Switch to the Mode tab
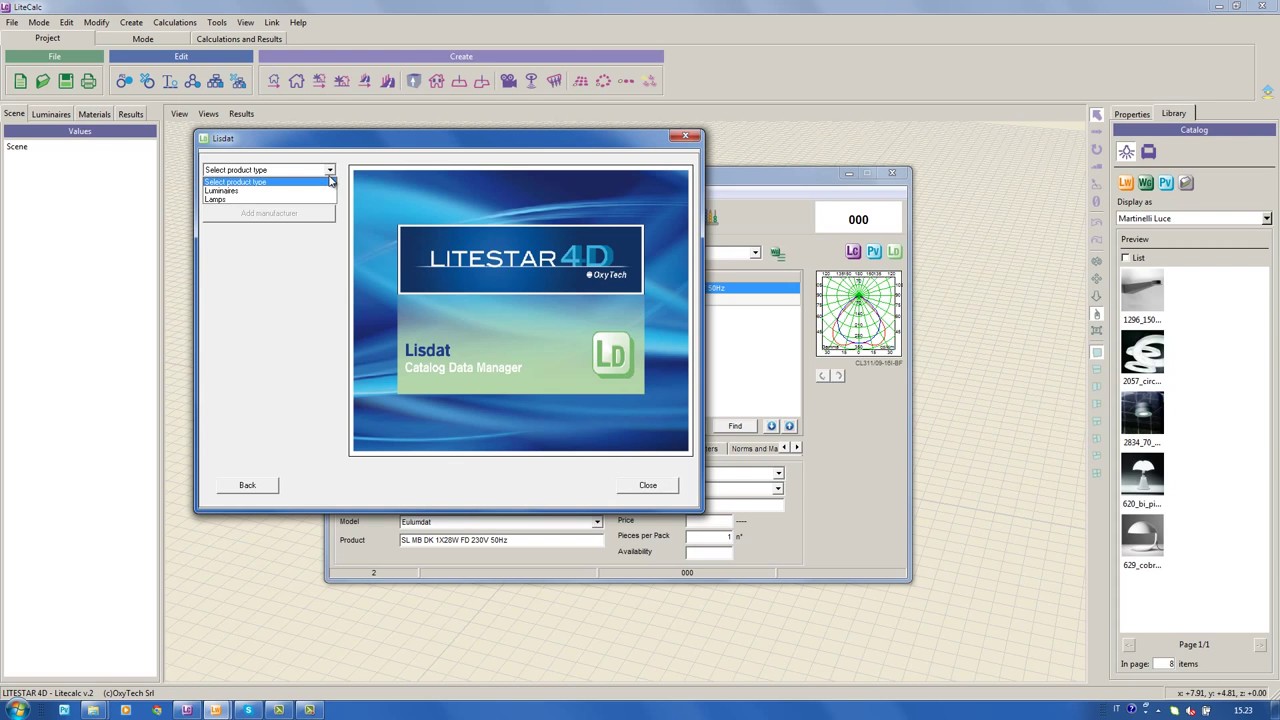1280x720 pixels. tap(143, 39)
